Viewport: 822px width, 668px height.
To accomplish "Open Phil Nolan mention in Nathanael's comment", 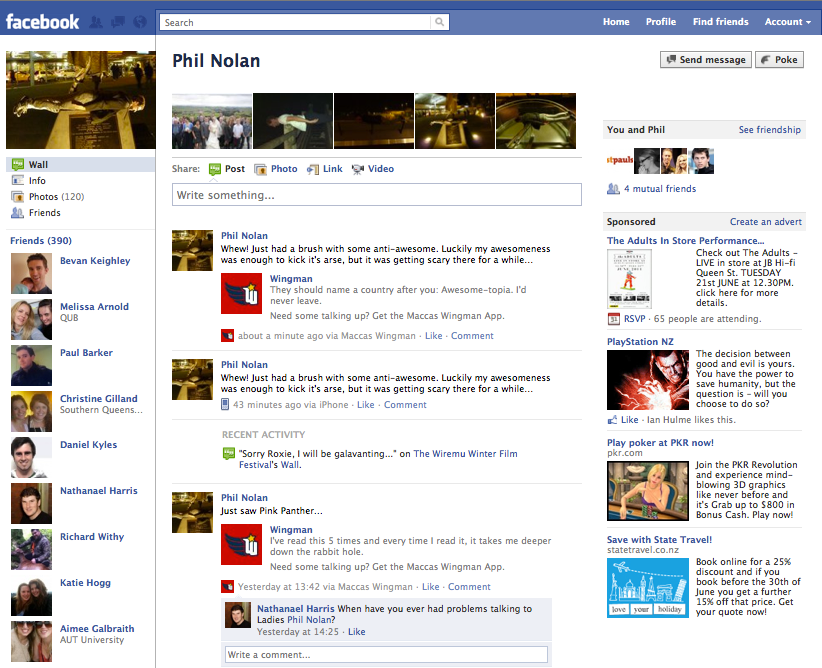I will click(x=311, y=620).
